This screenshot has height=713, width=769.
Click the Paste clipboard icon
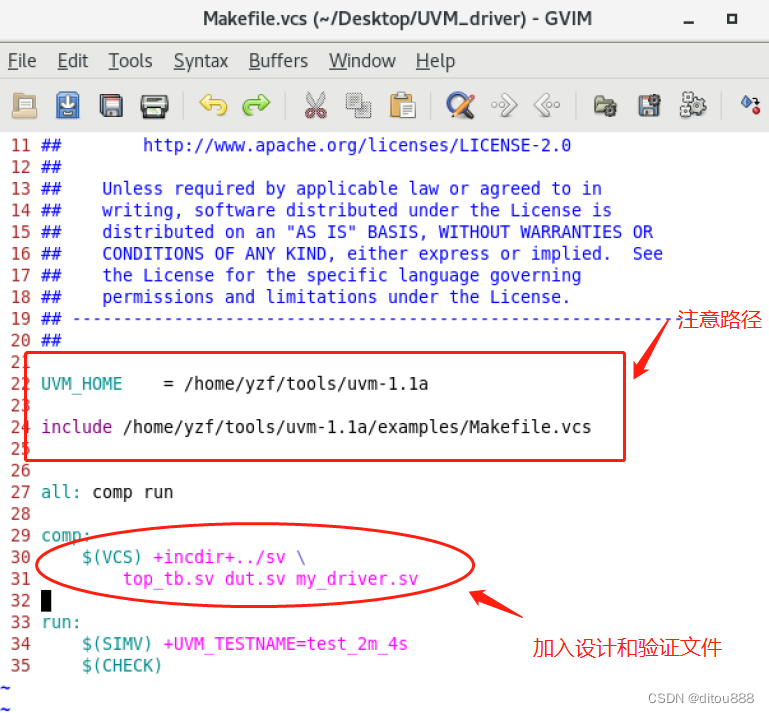point(403,105)
